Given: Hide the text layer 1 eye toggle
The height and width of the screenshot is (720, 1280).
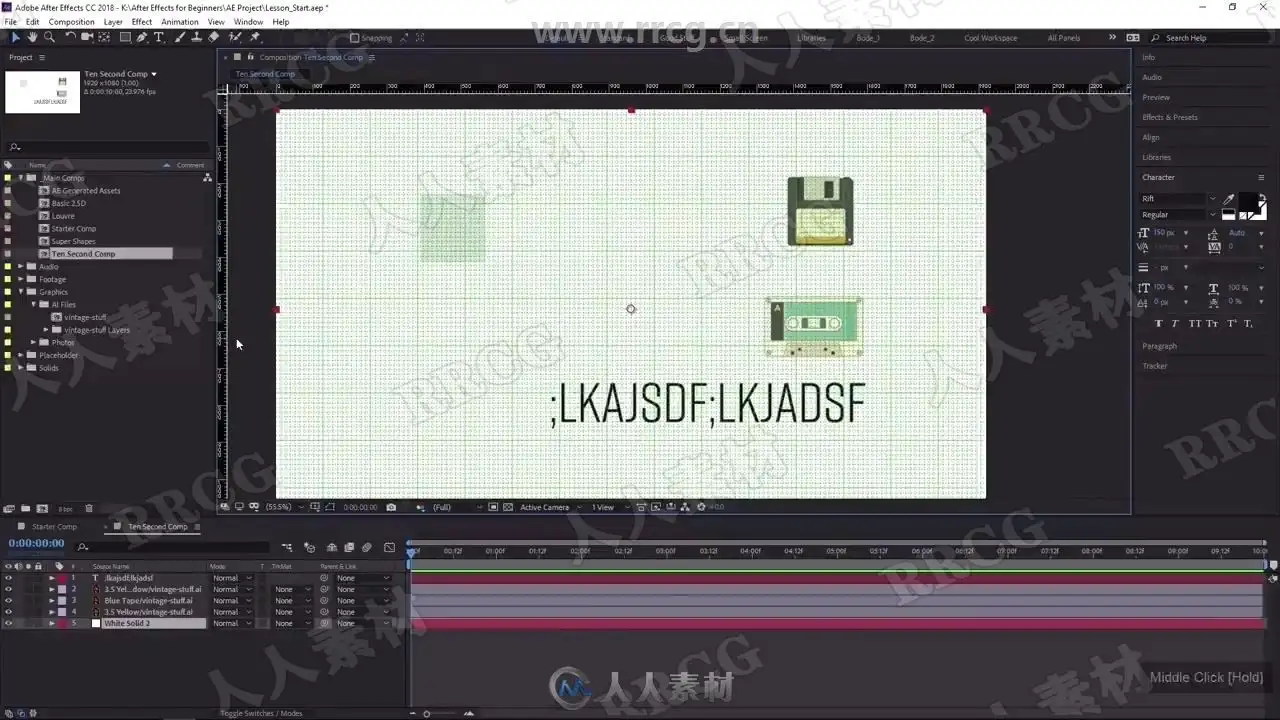Looking at the screenshot, I should (8, 578).
